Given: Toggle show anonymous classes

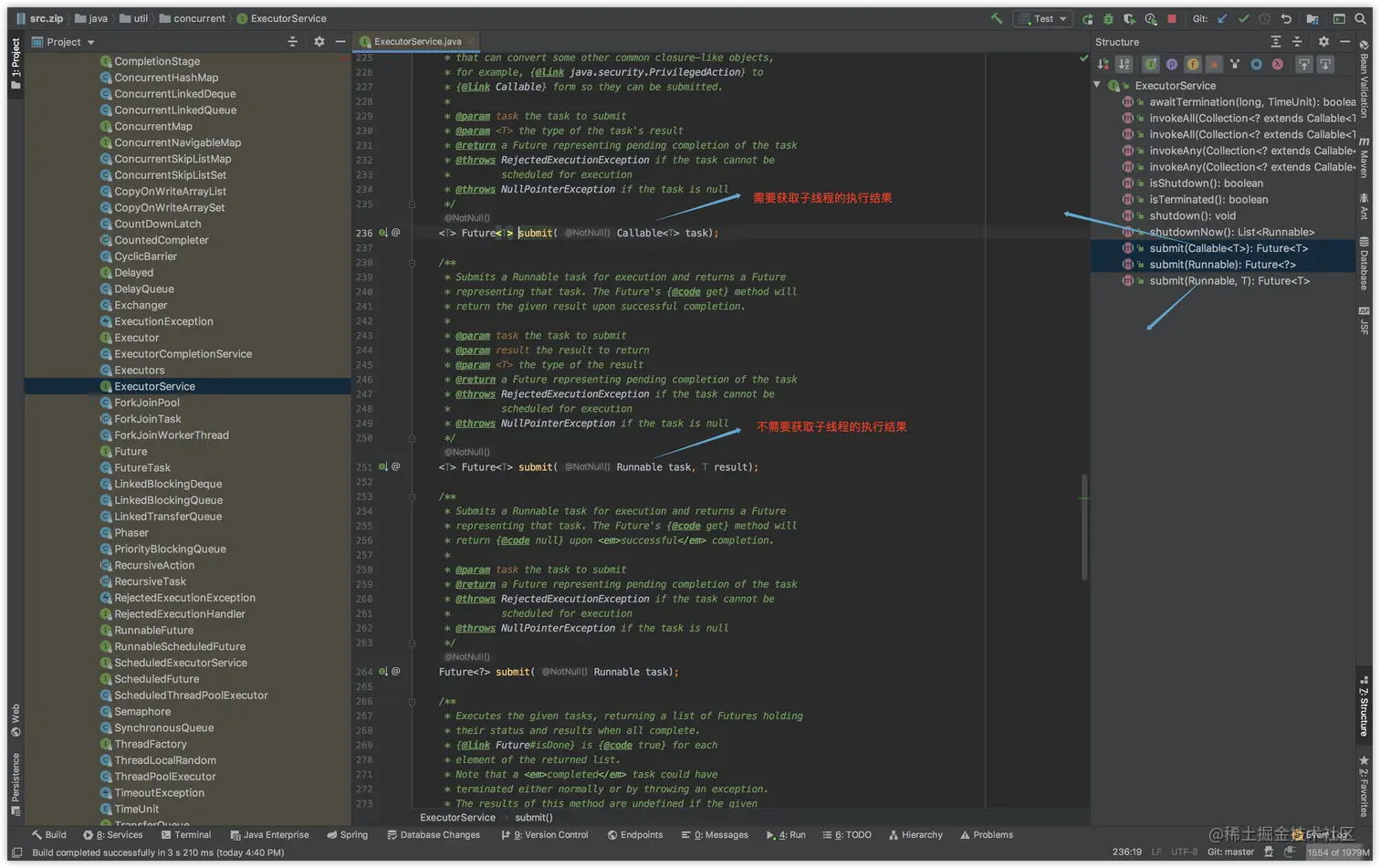Looking at the screenshot, I should pyautogui.click(x=1257, y=64).
